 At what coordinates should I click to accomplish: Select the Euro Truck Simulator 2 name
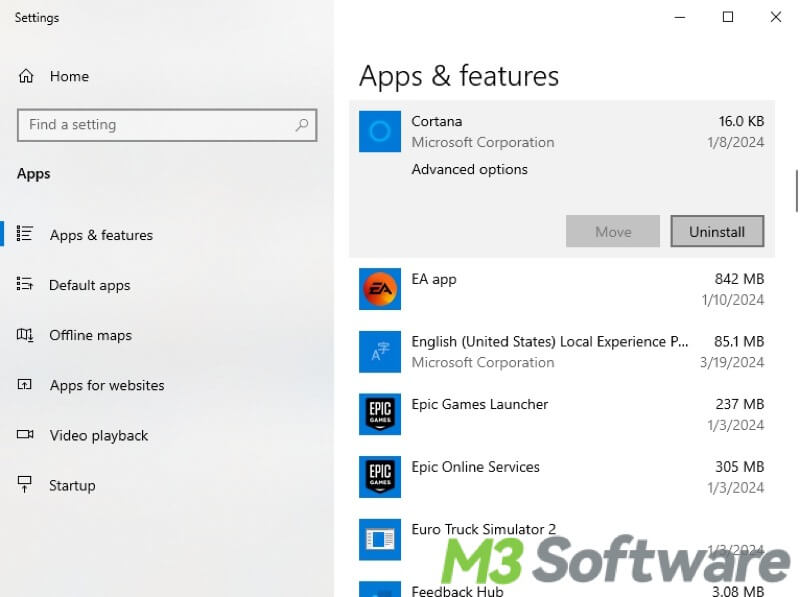484,529
